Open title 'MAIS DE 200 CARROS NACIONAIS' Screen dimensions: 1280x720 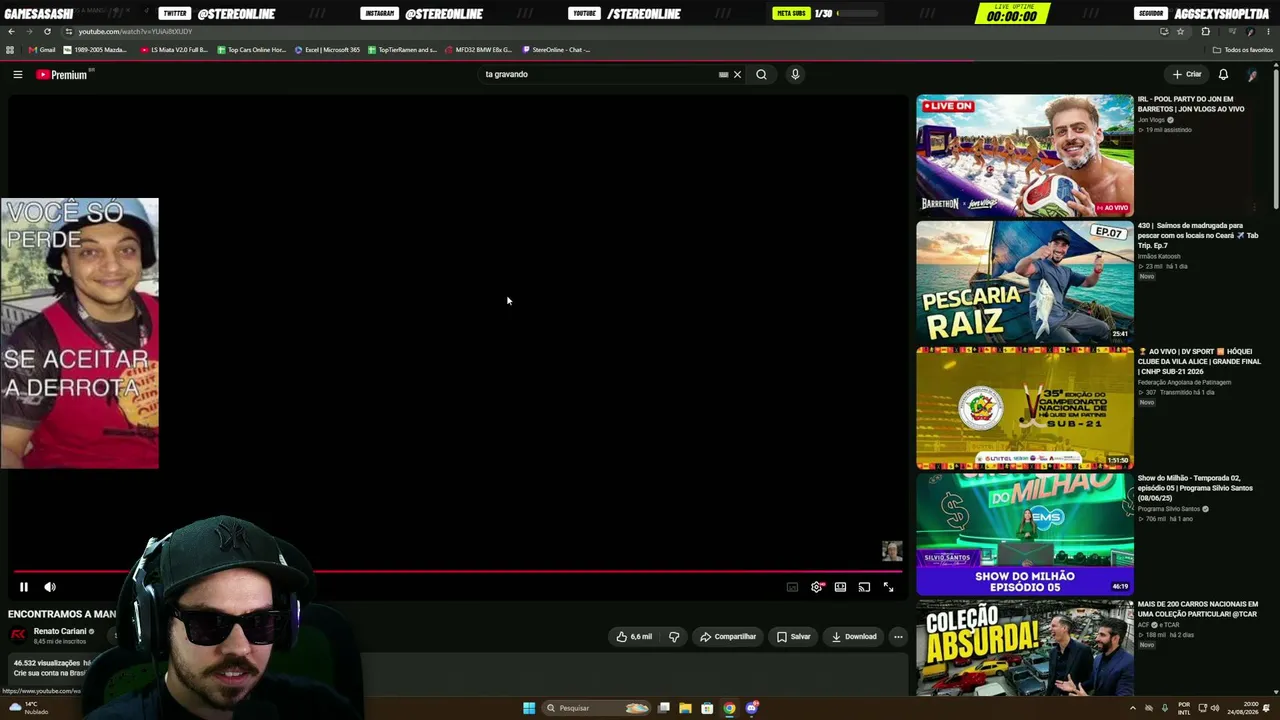(1198, 609)
